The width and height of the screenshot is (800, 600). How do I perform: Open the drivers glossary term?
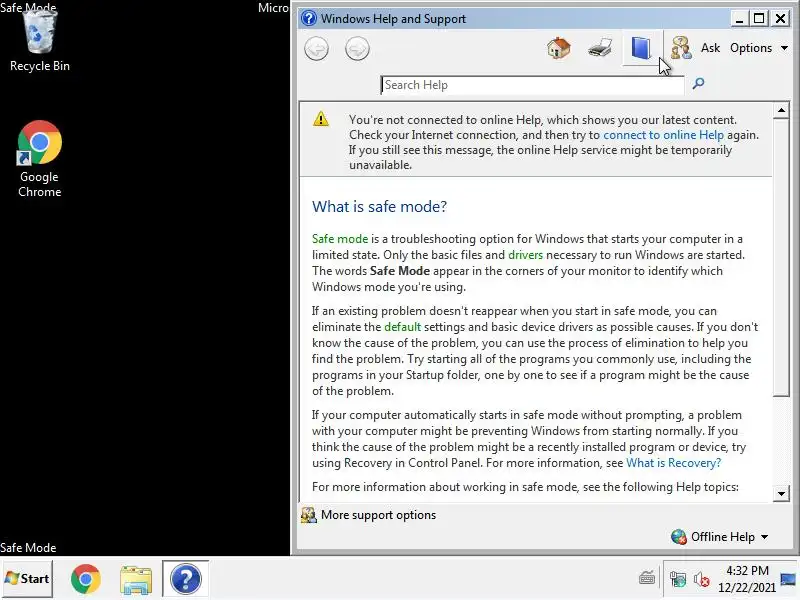coord(525,255)
